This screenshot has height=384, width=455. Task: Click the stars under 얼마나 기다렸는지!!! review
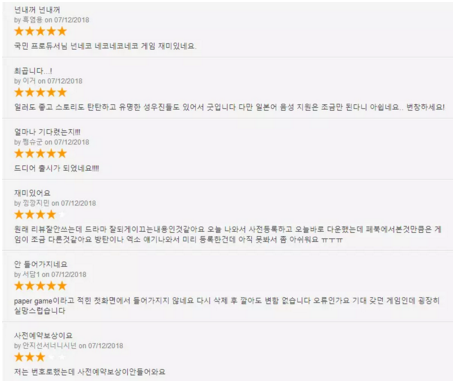pyautogui.click(x=40, y=154)
